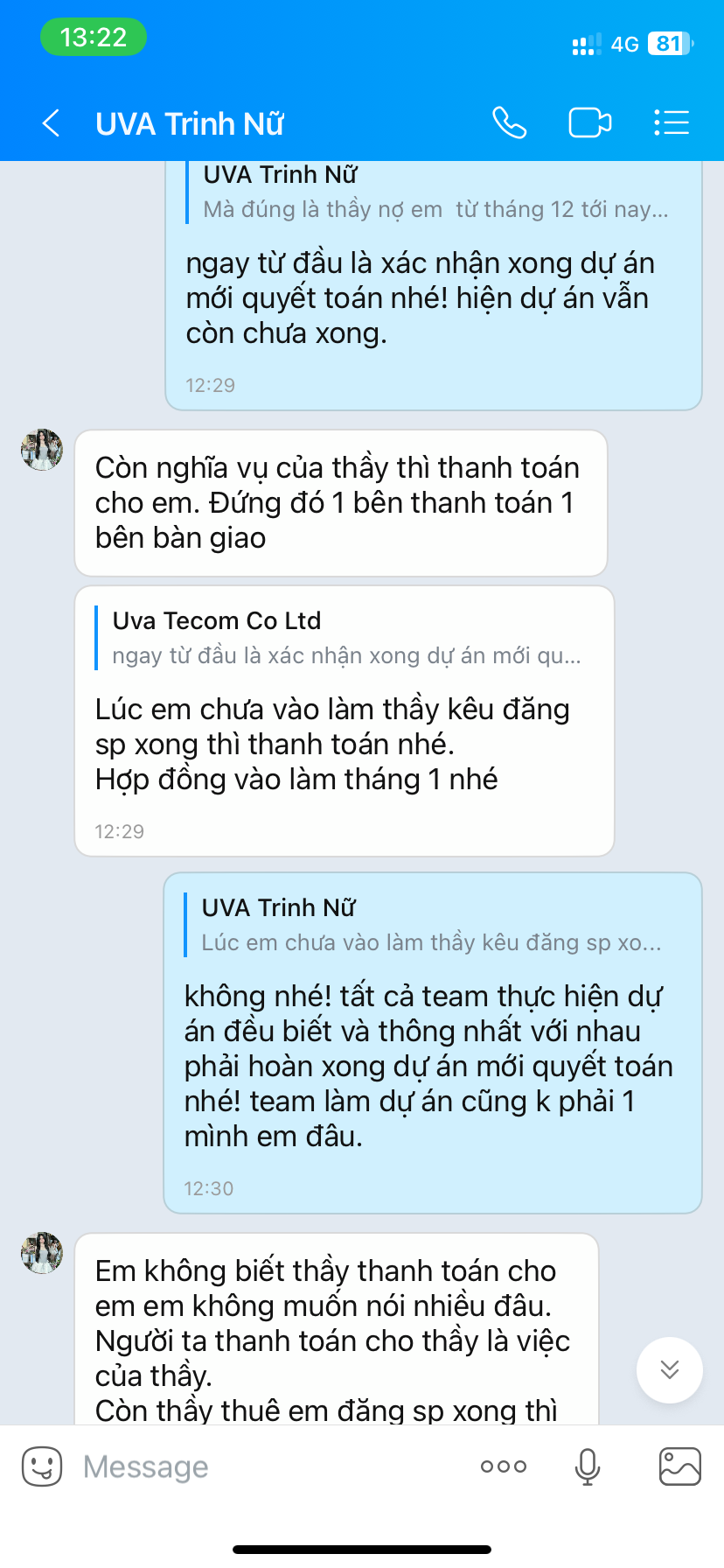The image size is (724, 1568).
Task: Jump to latest messages chevron button
Action: 670,1369
